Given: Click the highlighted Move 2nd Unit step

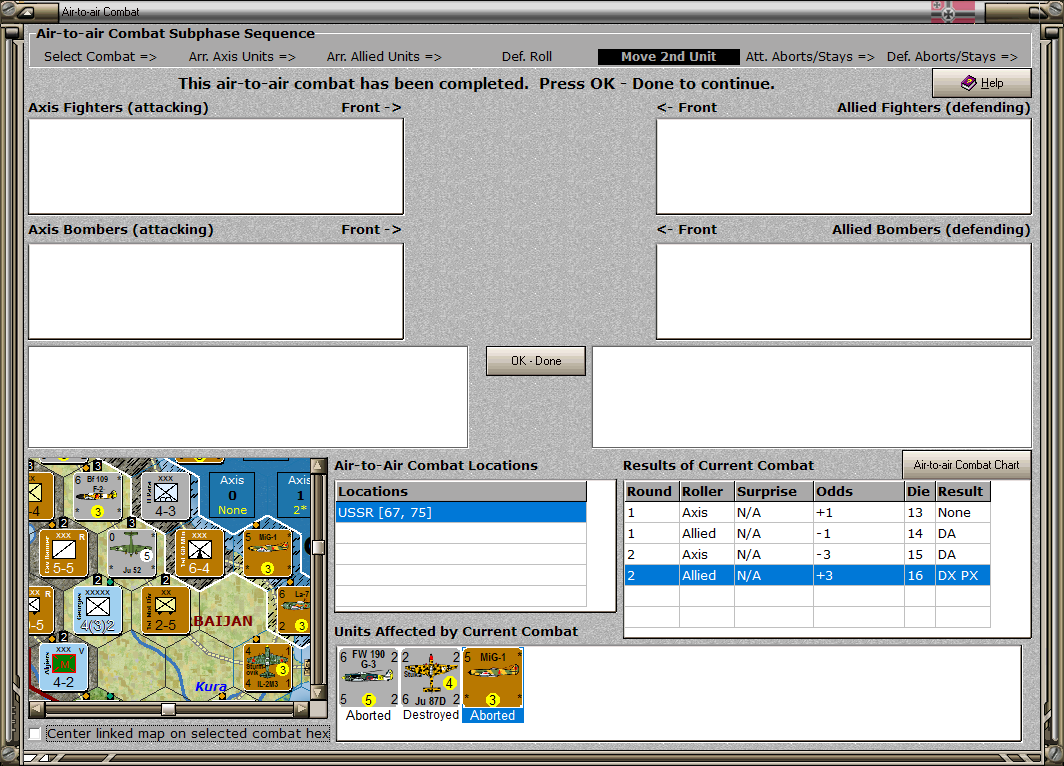Looking at the screenshot, I should coord(668,57).
